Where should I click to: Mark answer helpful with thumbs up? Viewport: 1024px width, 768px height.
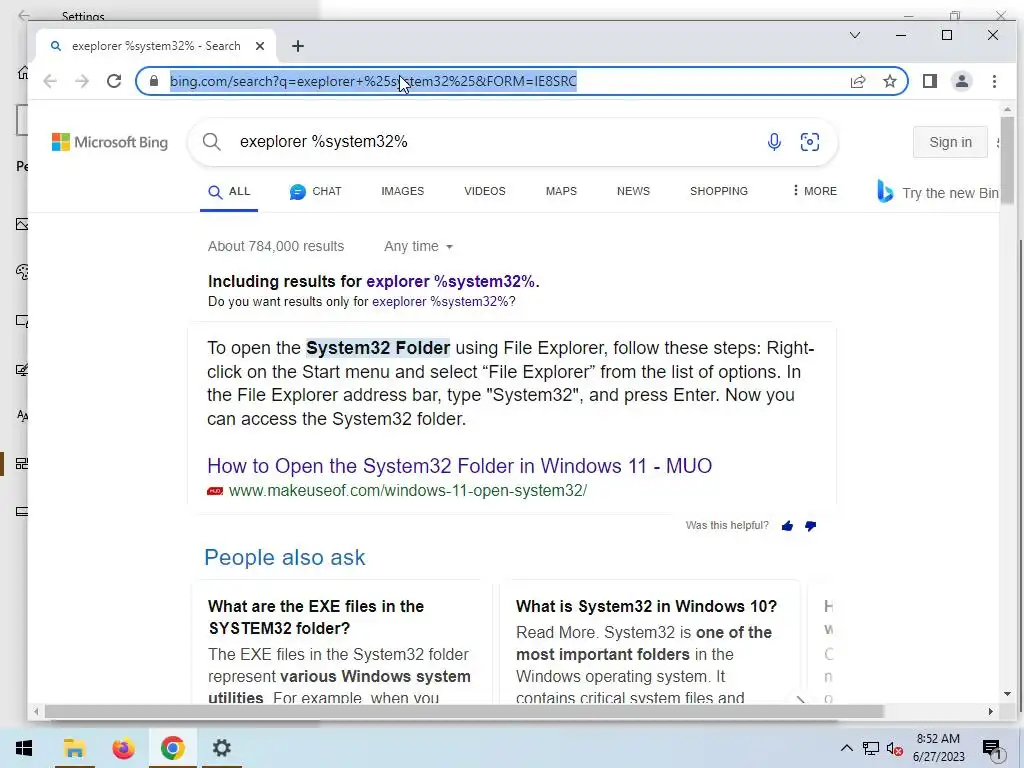(x=787, y=526)
